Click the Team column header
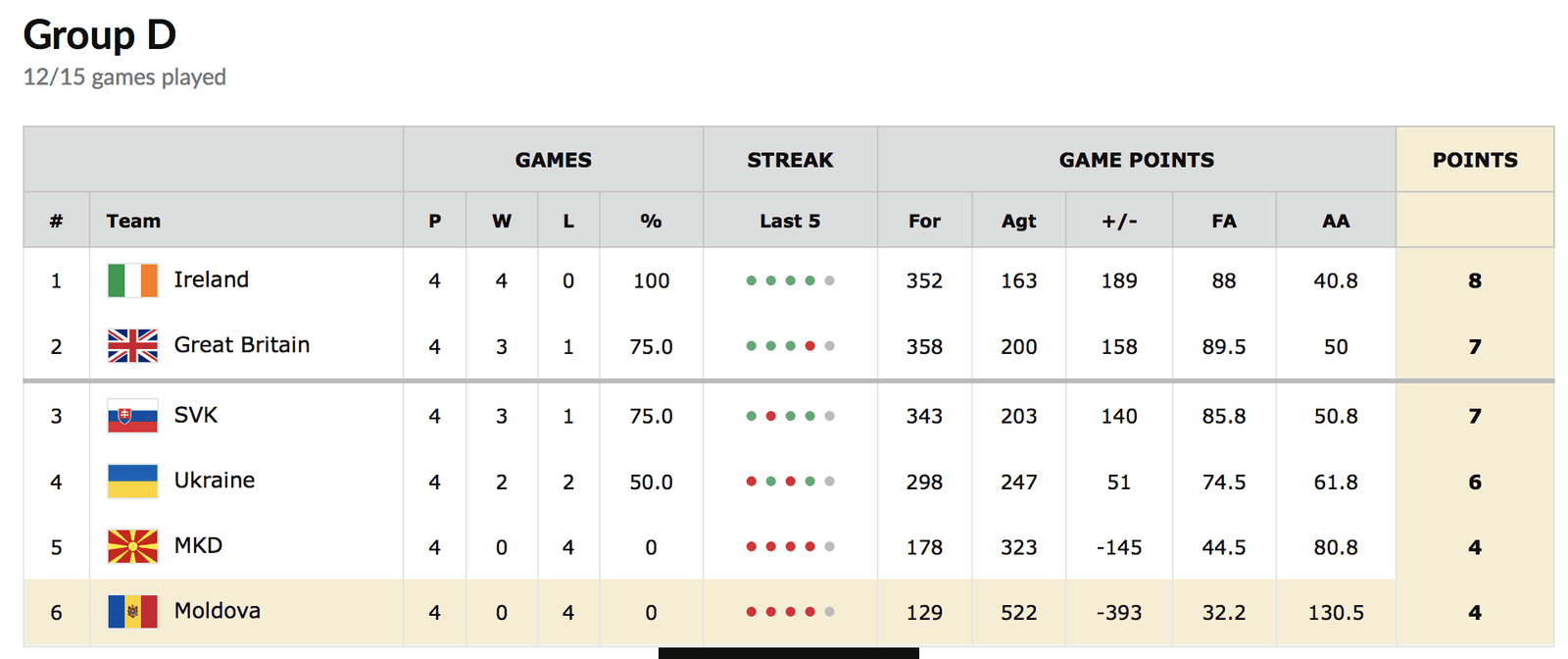The height and width of the screenshot is (659, 1568). 133,221
